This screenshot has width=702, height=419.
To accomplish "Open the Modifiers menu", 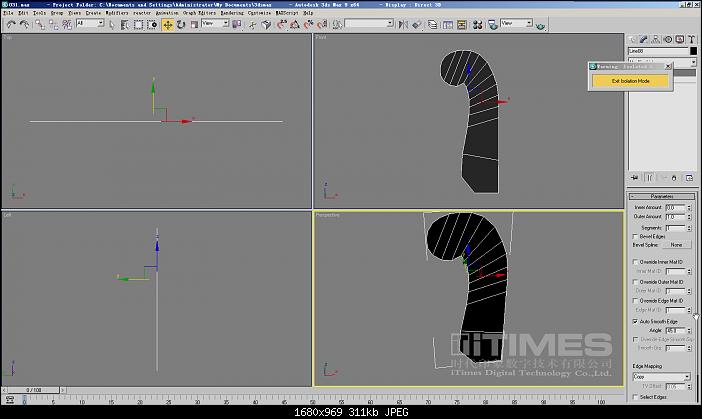I will click(117, 13).
